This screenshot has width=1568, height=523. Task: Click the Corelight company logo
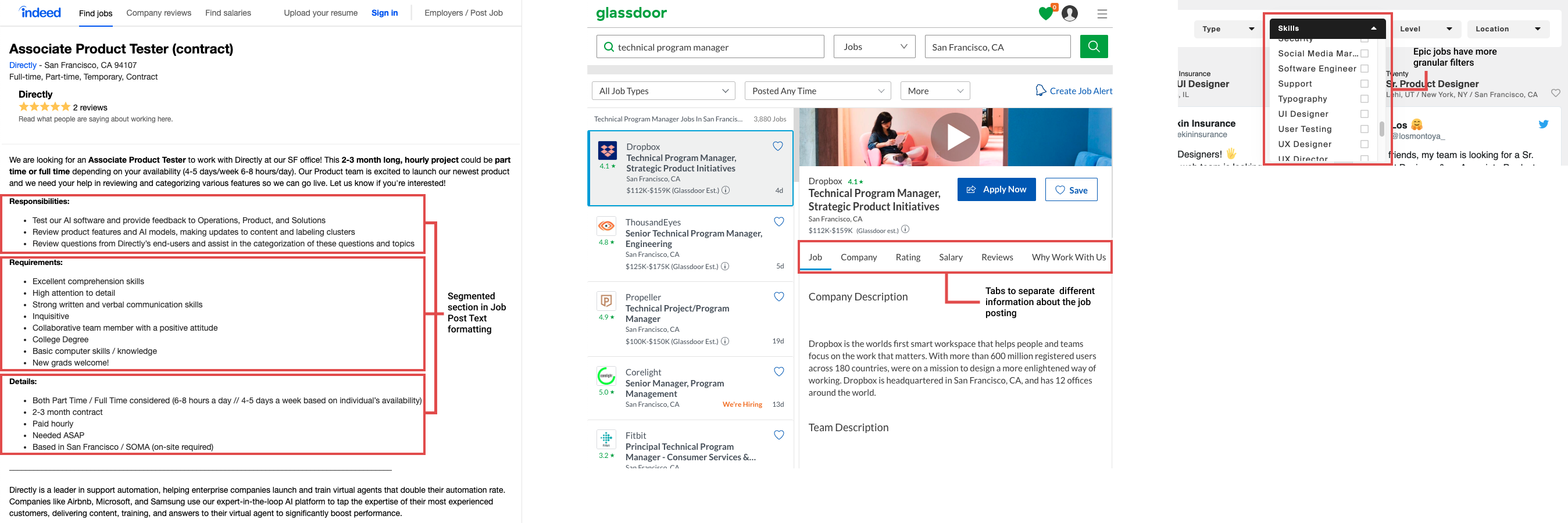point(606,376)
